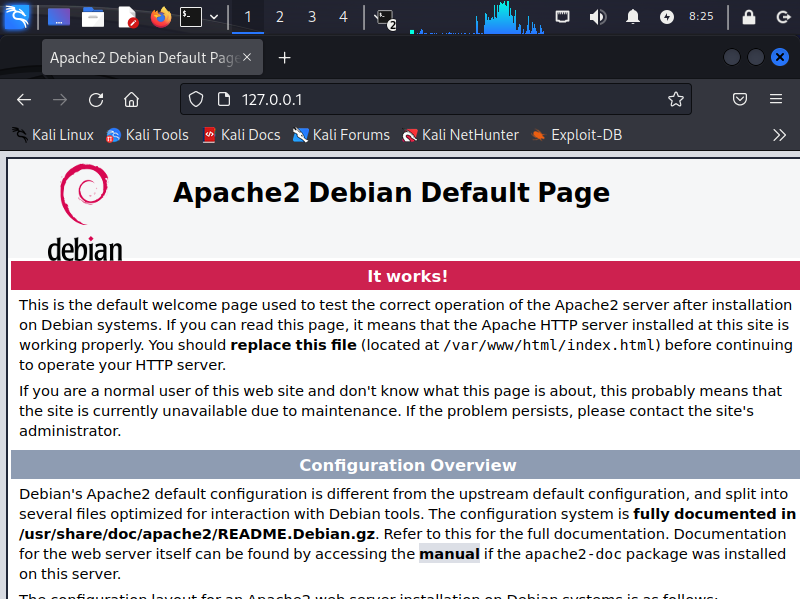Viewport: 800px width, 599px height.
Task: Go back with the browser back arrow
Action: tap(24, 99)
